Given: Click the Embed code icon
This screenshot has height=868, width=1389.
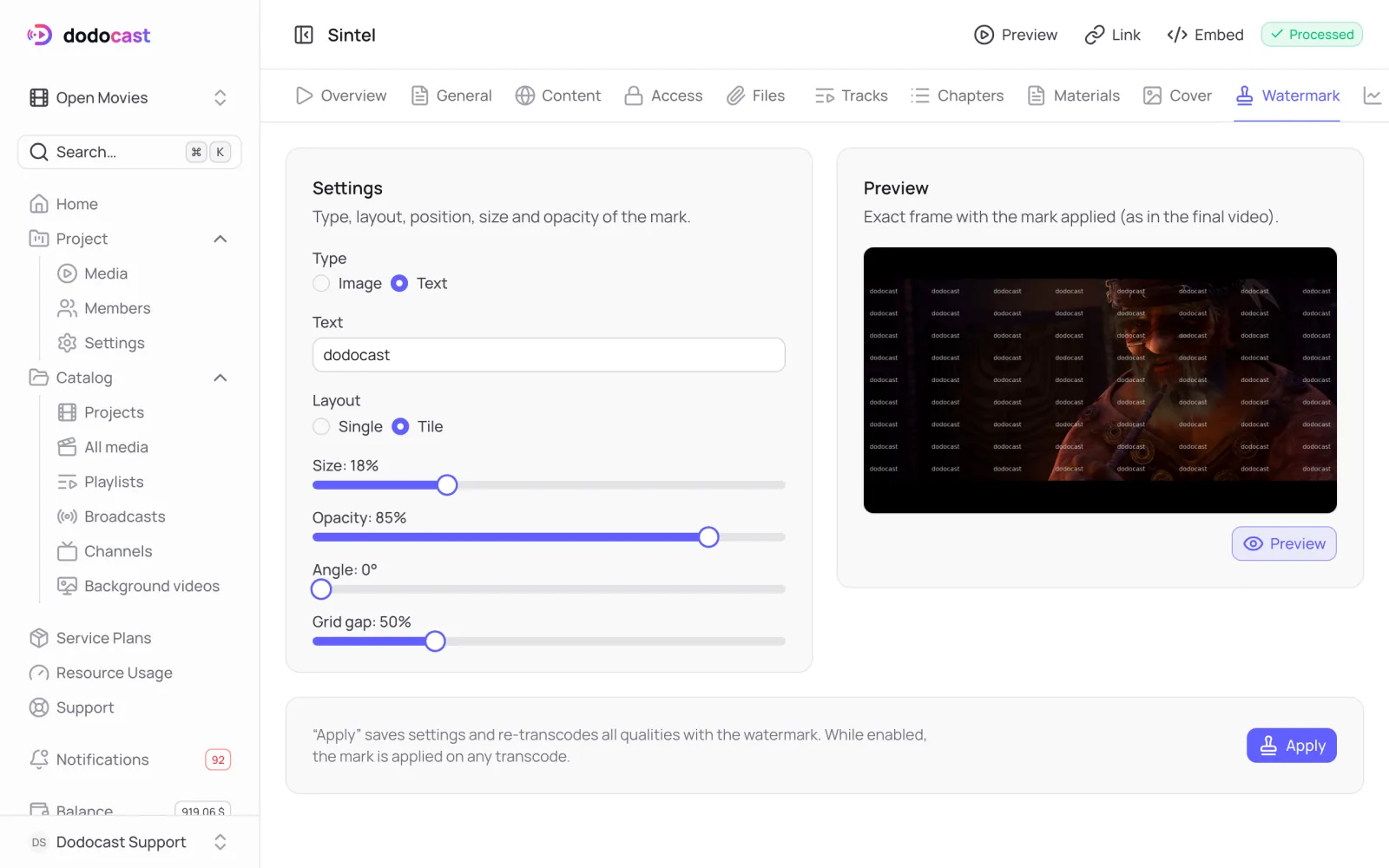Looking at the screenshot, I should (1177, 35).
